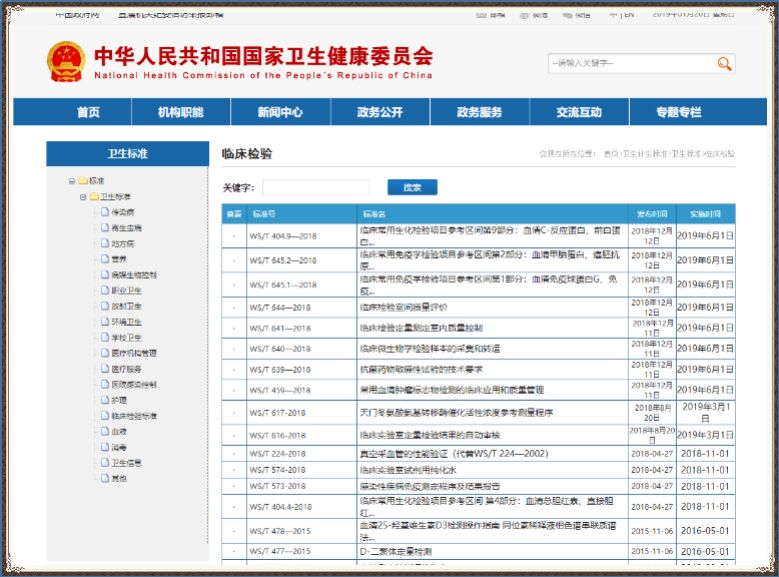779x577 pixels.
Task: Open the D-二聚体定量检测 standard link
Action: click(396, 551)
